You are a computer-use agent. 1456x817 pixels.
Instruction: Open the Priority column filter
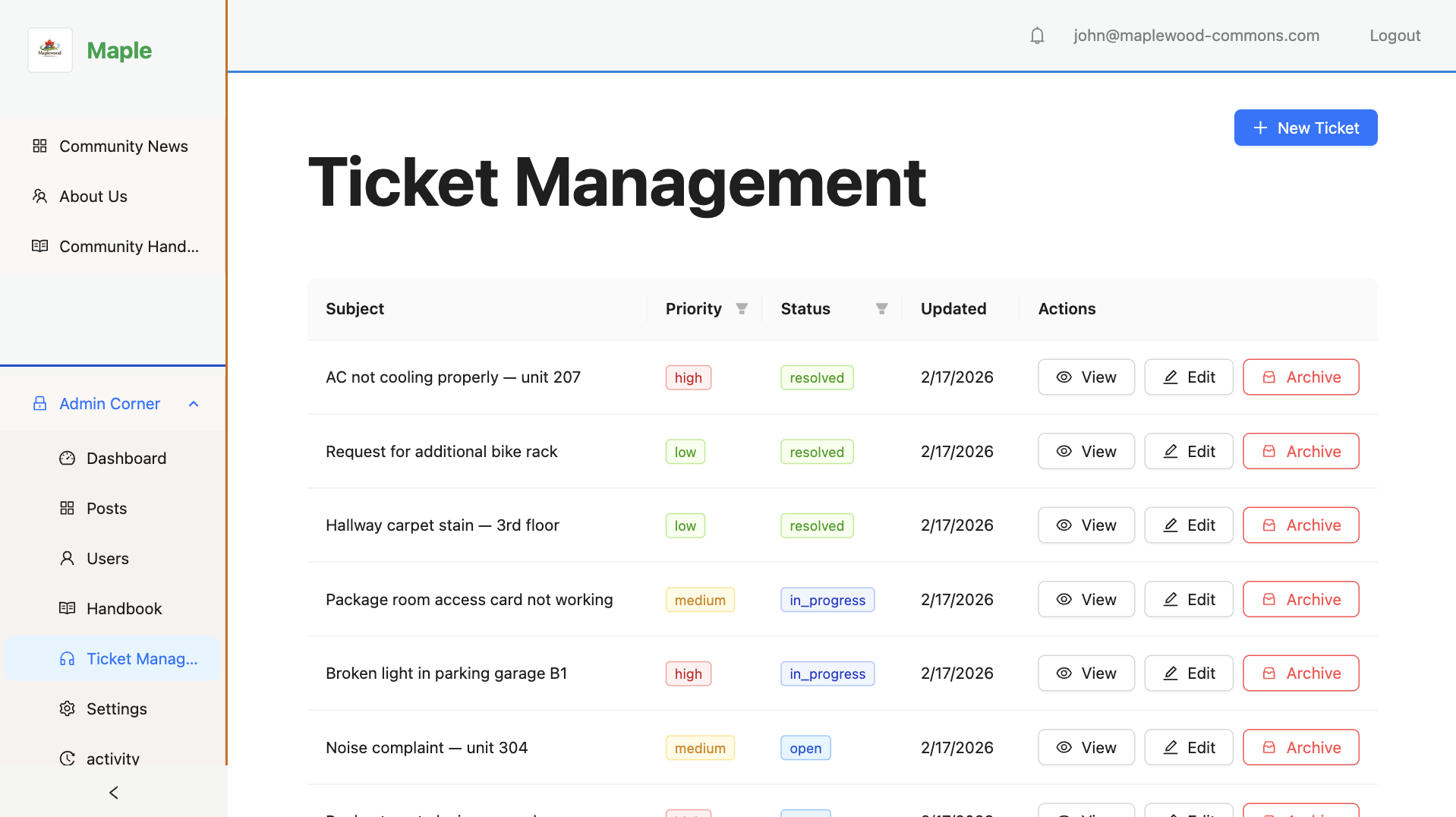[x=742, y=308]
